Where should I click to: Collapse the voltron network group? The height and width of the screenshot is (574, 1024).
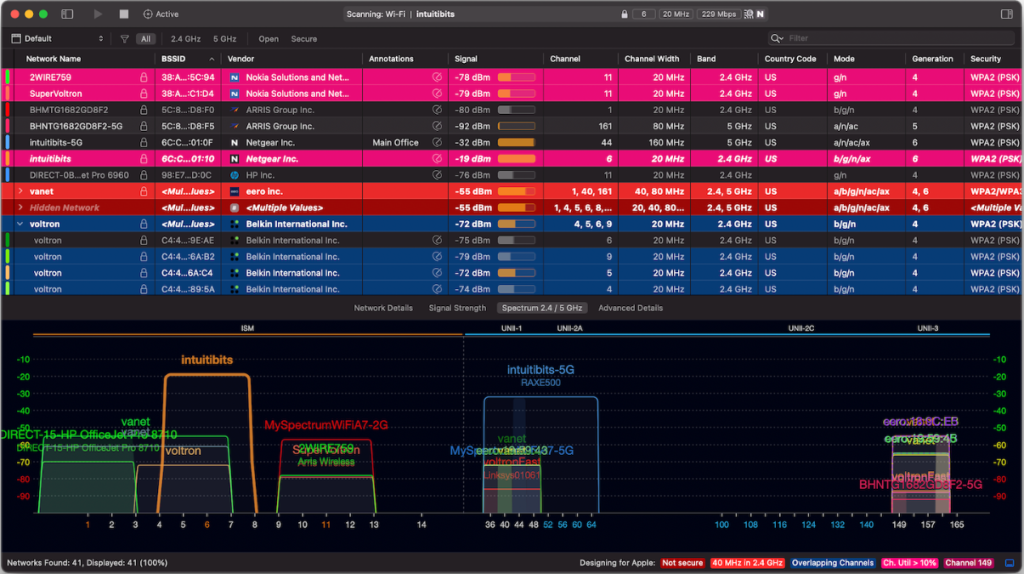[x=20, y=224]
